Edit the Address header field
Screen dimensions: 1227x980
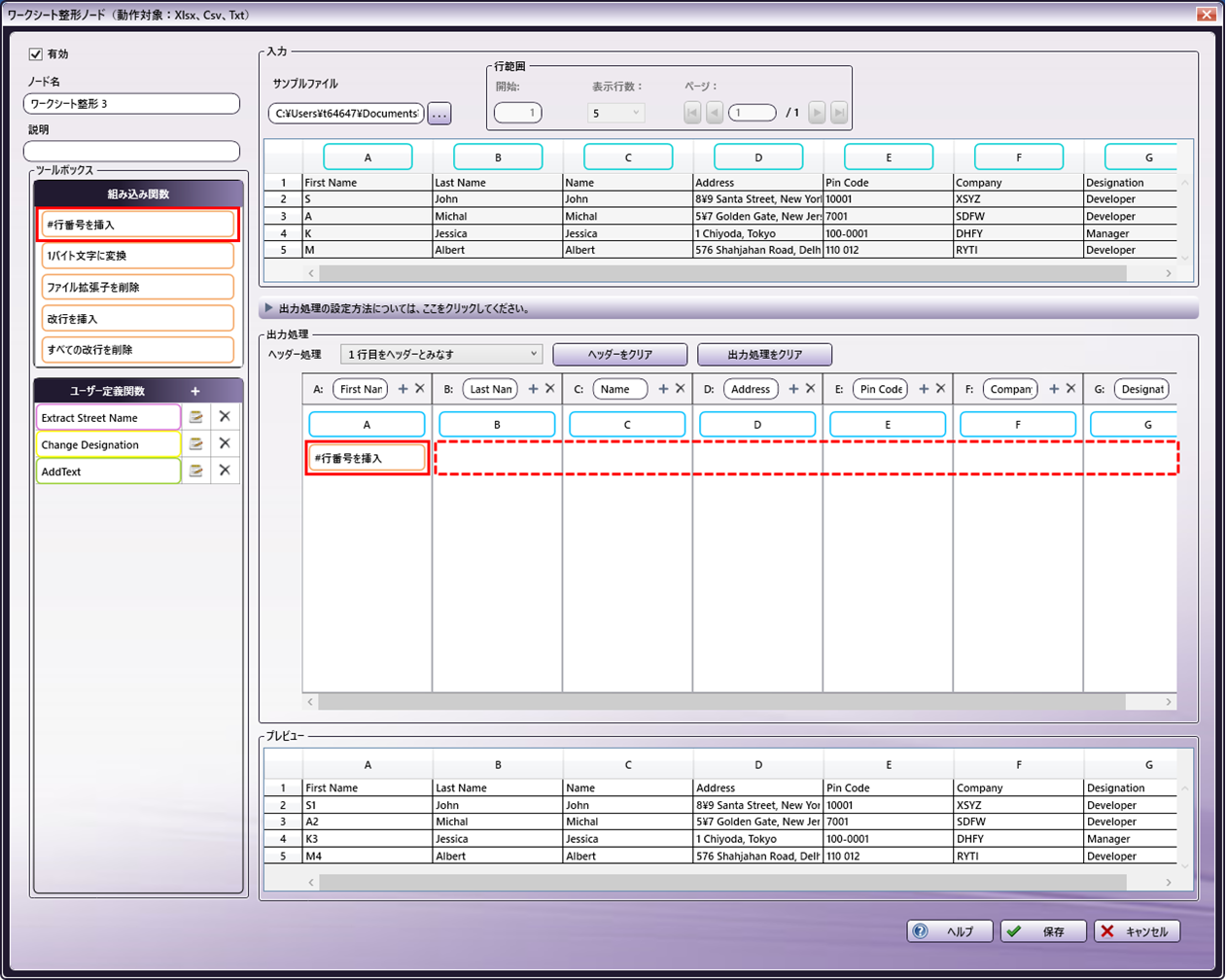coord(751,389)
